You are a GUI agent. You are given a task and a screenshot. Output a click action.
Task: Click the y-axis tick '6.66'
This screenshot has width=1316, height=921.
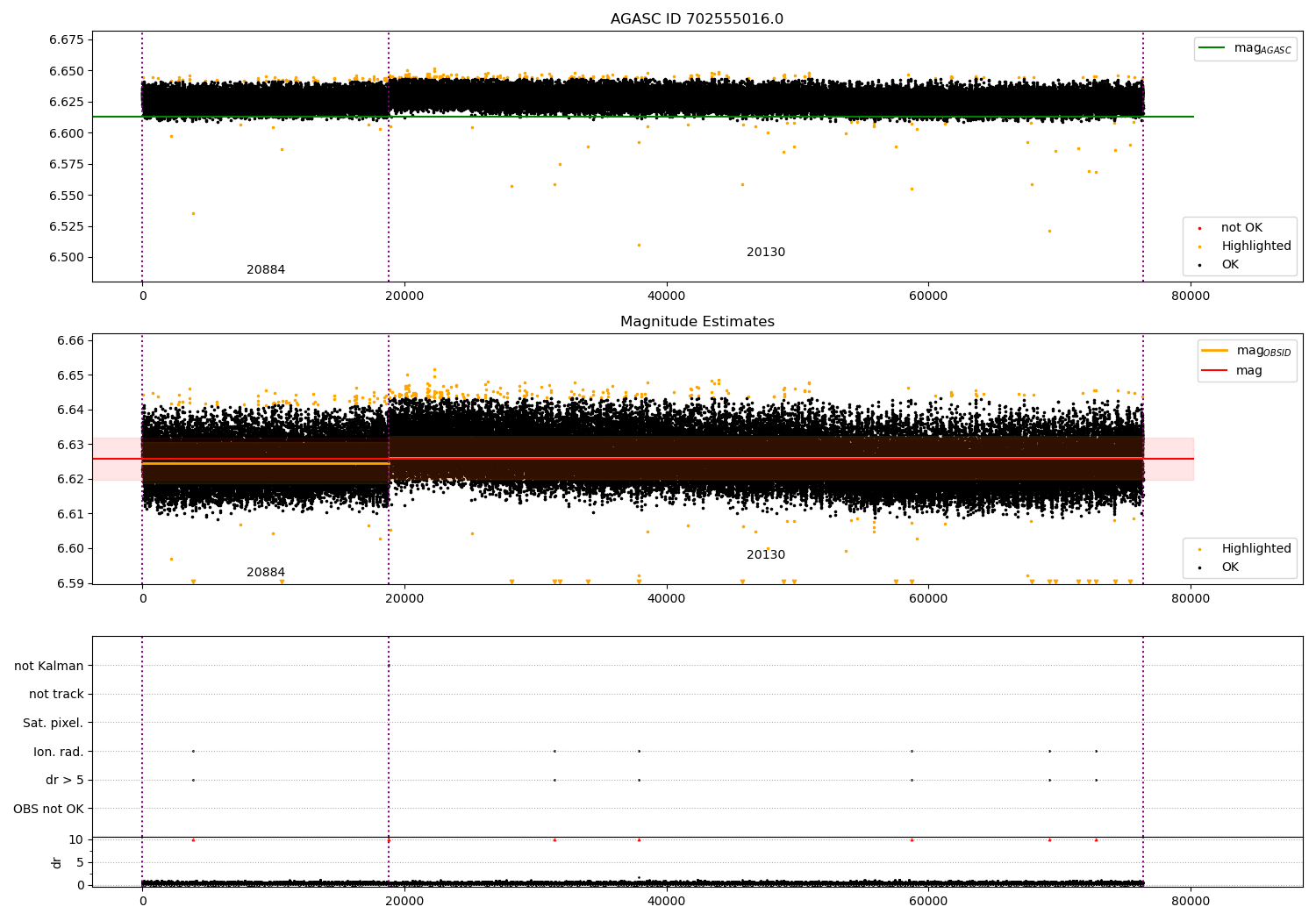coord(70,341)
